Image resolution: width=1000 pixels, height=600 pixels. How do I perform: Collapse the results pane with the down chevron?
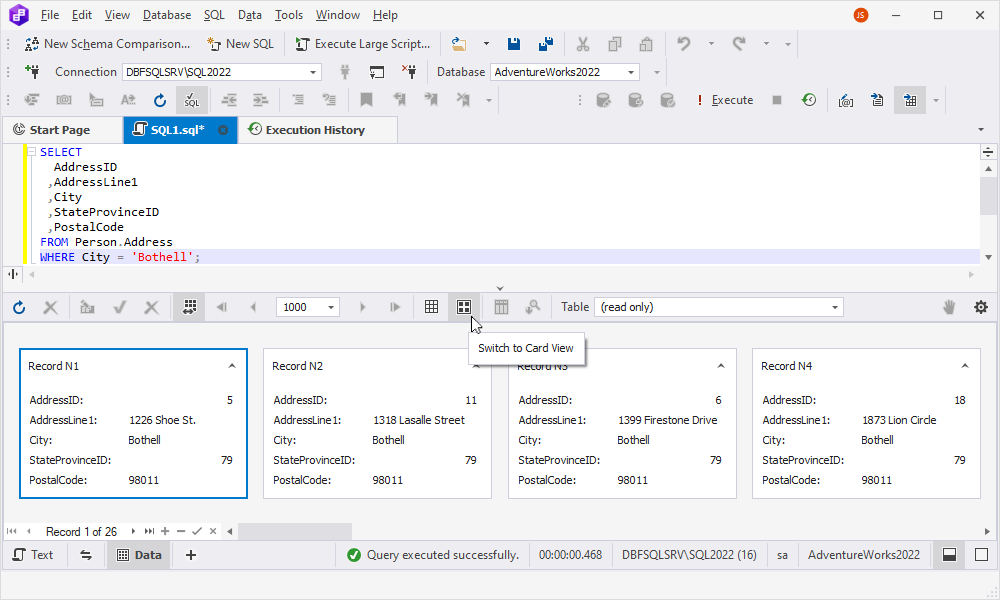click(500, 288)
